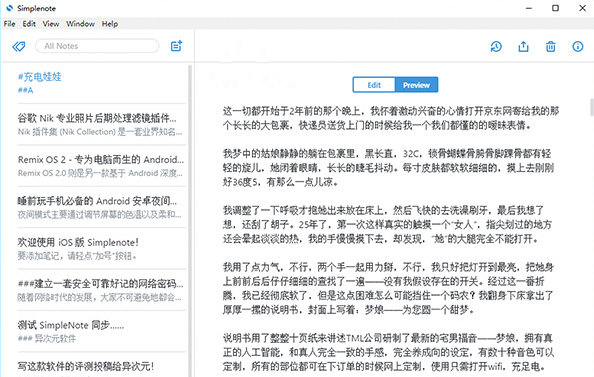594x377 pixels.
Task: Click the share note icon
Action: pos(523,47)
